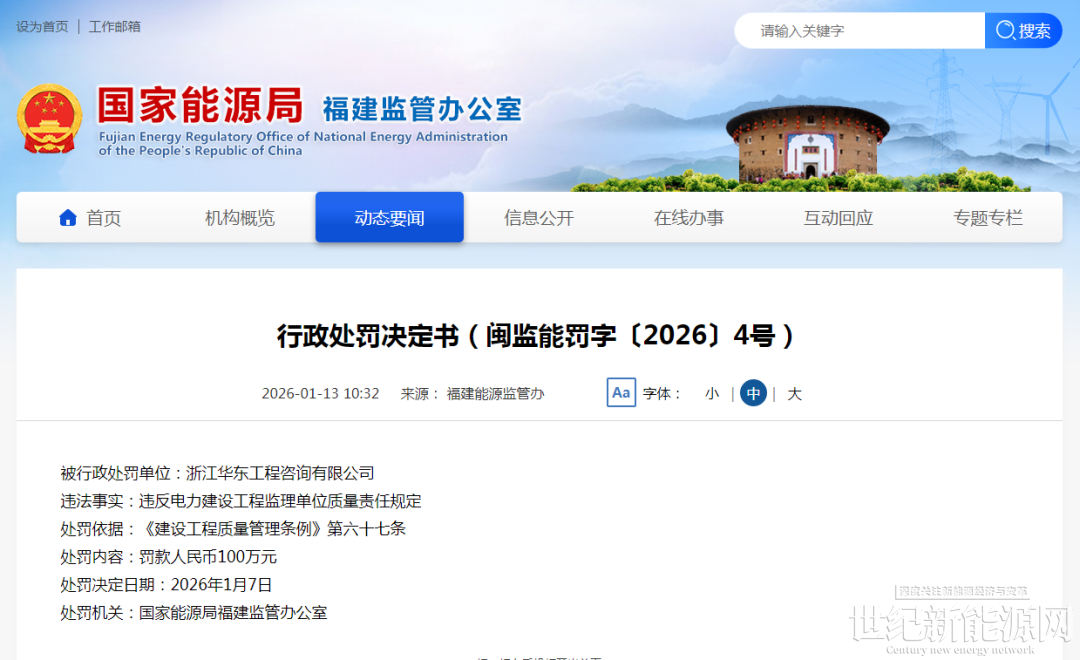Open the 专题专栏 navigation item
Image resolution: width=1080 pixels, height=660 pixels.
[988, 218]
